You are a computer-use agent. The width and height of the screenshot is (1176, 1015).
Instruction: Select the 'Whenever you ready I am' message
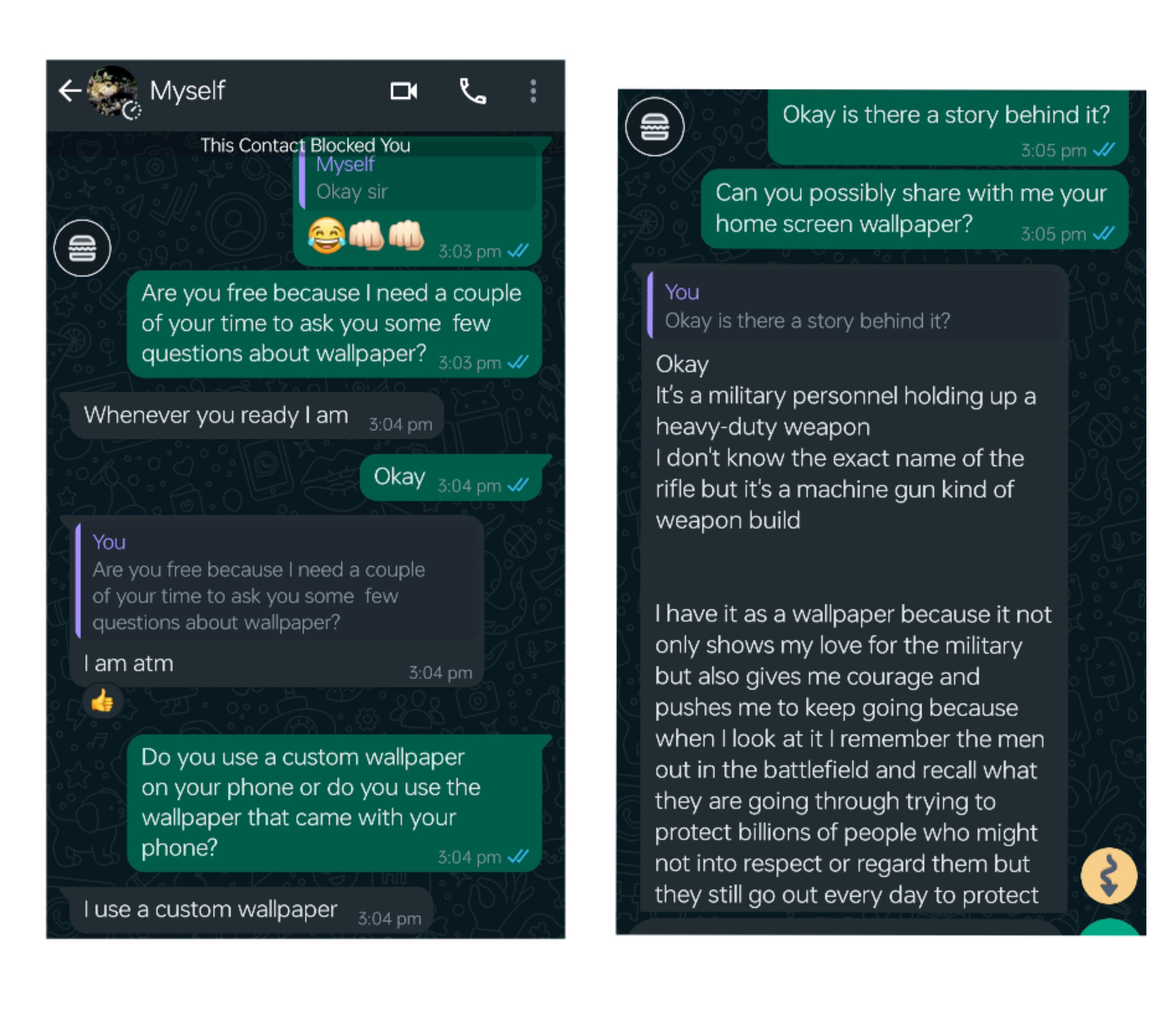(256, 416)
